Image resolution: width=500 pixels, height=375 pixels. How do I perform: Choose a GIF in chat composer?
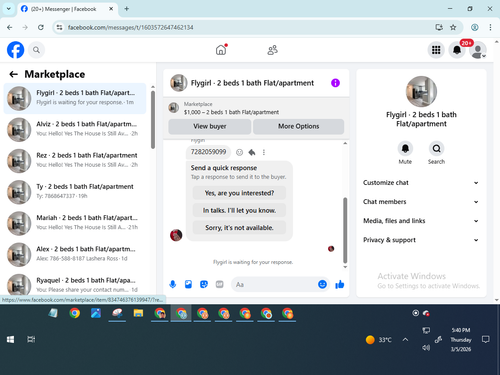click(219, 284)
